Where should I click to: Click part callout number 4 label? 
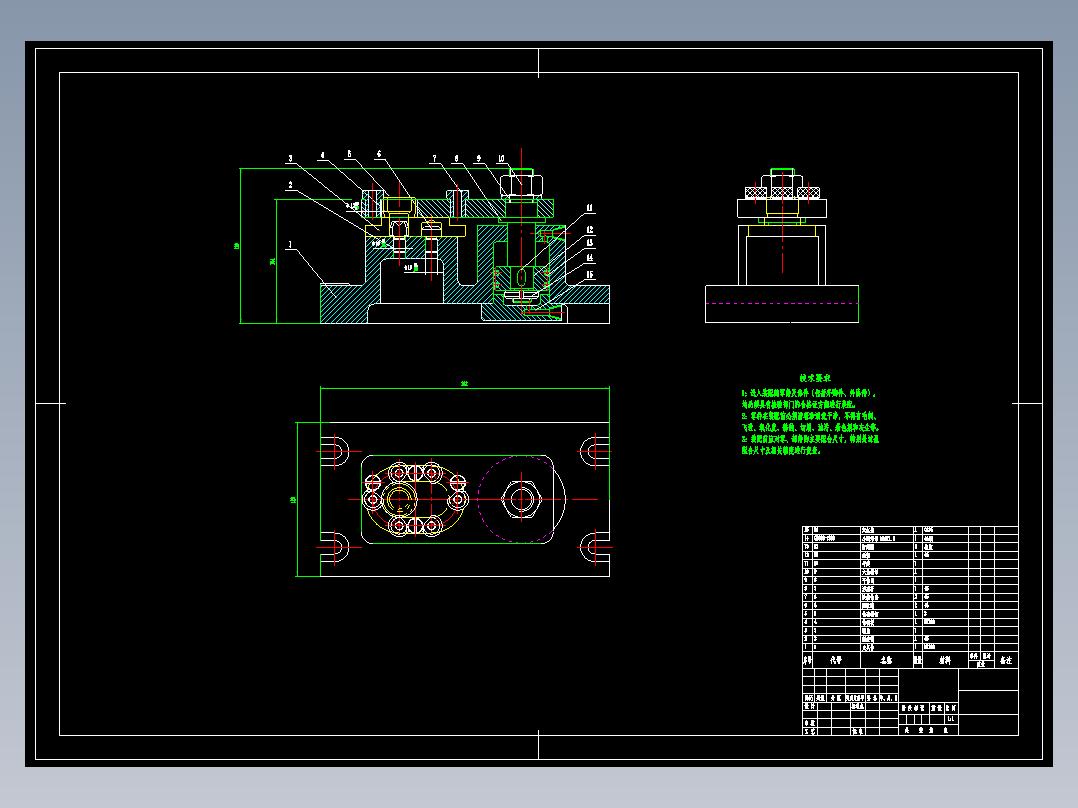322,155
